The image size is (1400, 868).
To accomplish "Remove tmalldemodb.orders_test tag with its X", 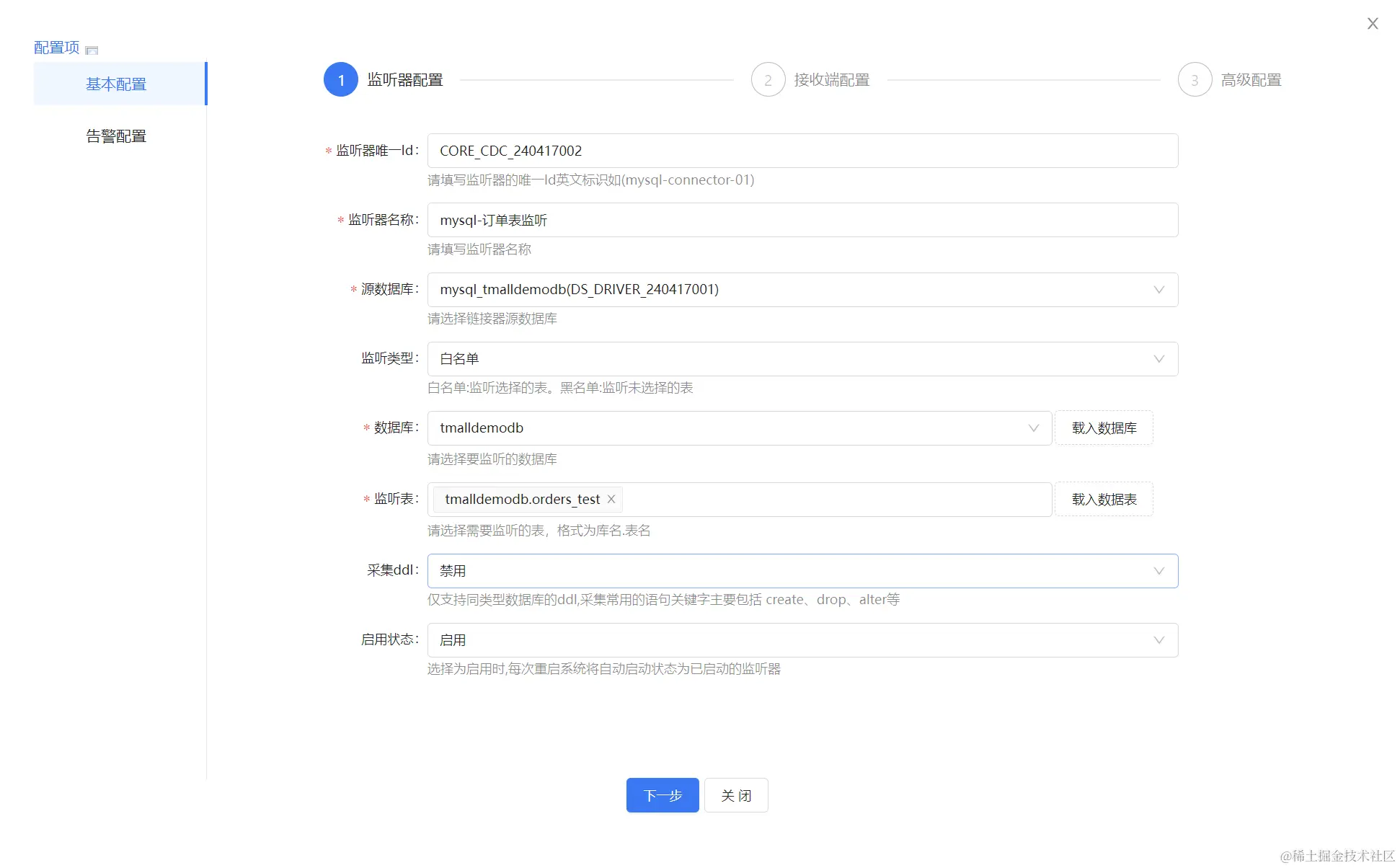I will tap(611, 499).
